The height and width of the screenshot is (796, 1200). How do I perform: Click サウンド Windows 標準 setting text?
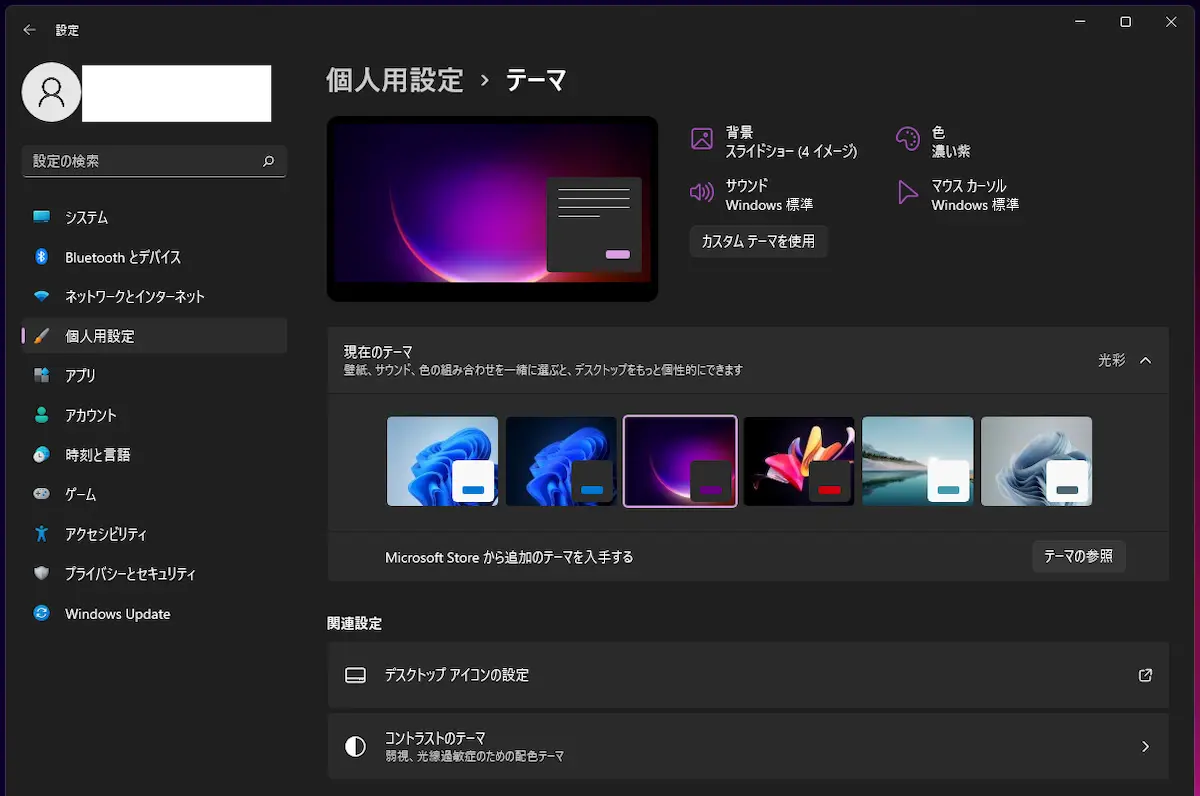coord(769,195)
